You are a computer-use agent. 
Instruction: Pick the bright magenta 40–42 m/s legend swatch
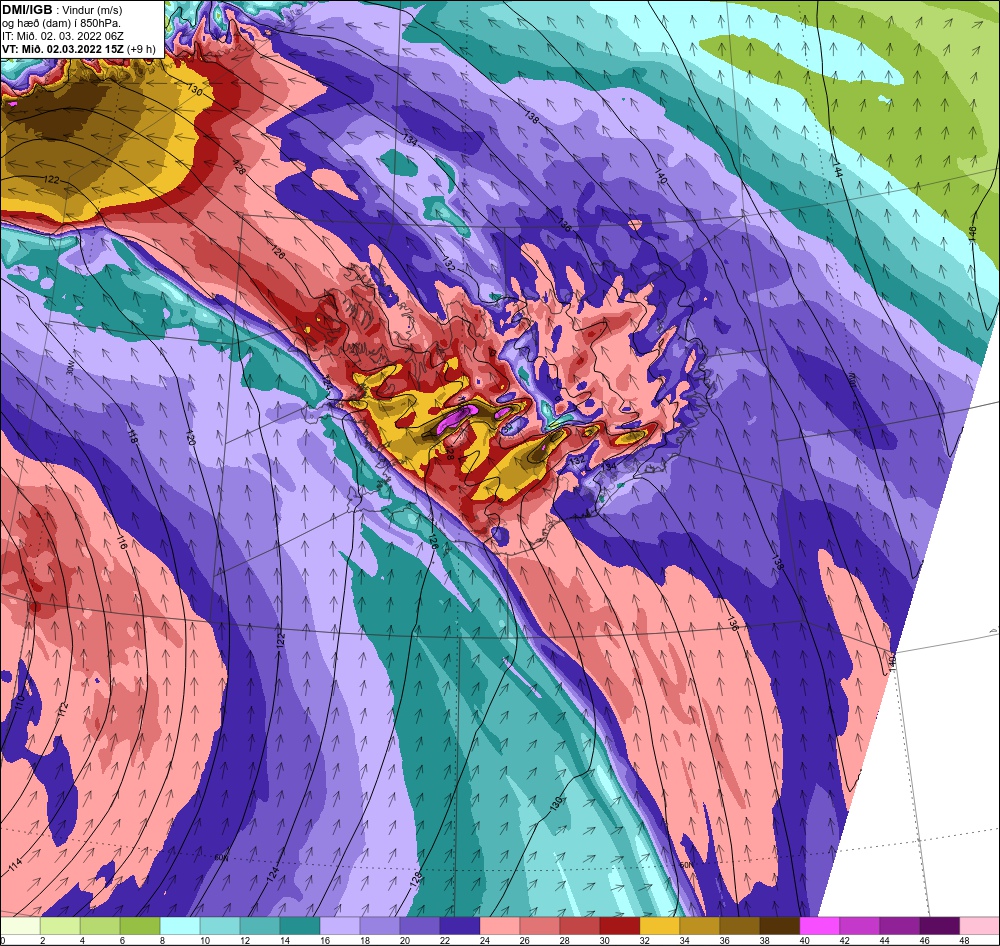(x=820, y=926)
